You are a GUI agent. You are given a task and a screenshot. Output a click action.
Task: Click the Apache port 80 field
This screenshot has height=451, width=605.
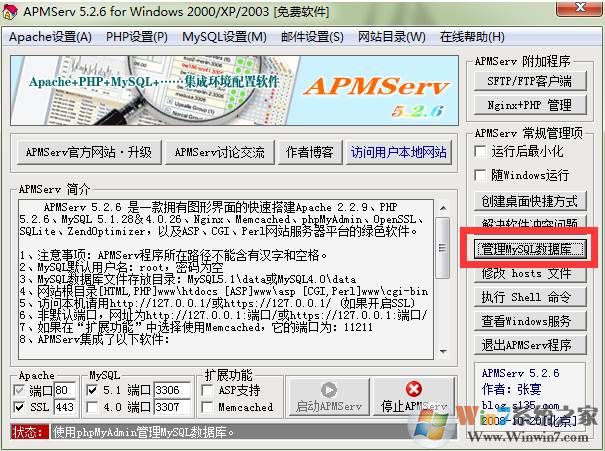64,390
